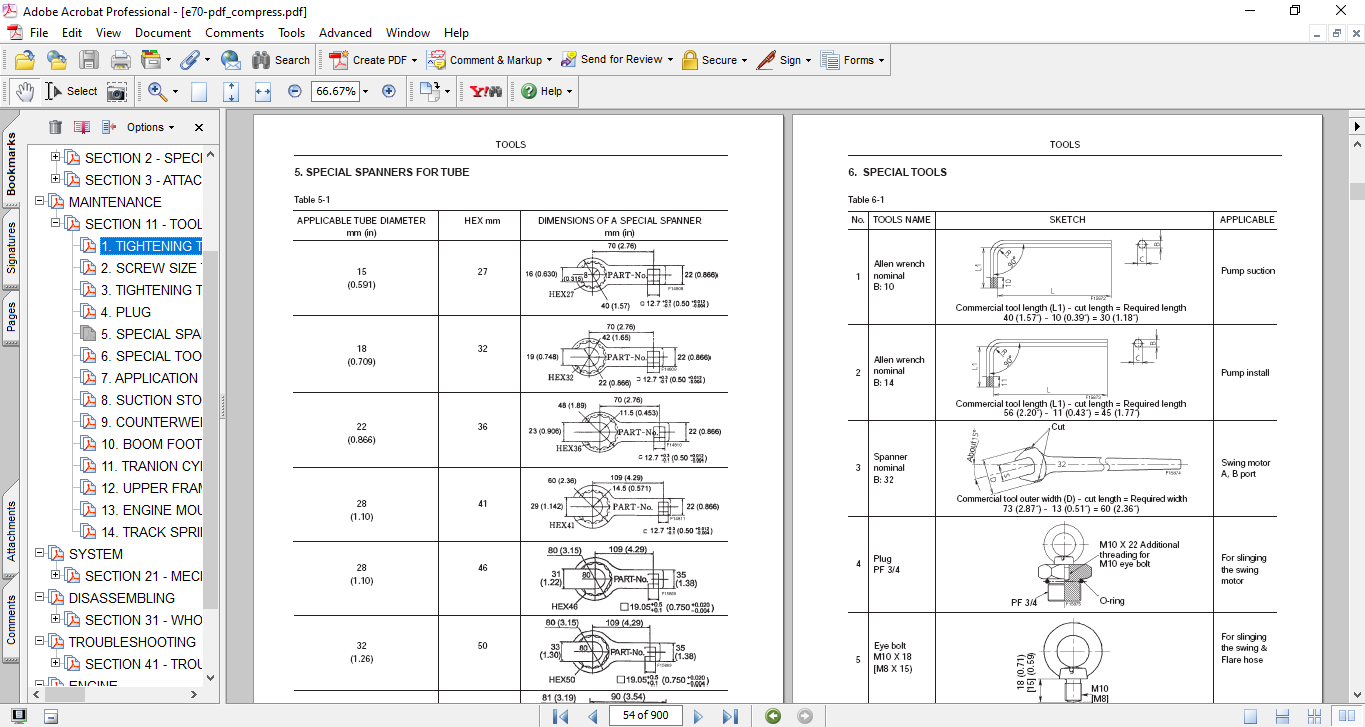
Task: Collapse the SECTION 11 - TOOL bookmark
Action: pos(56,224)
